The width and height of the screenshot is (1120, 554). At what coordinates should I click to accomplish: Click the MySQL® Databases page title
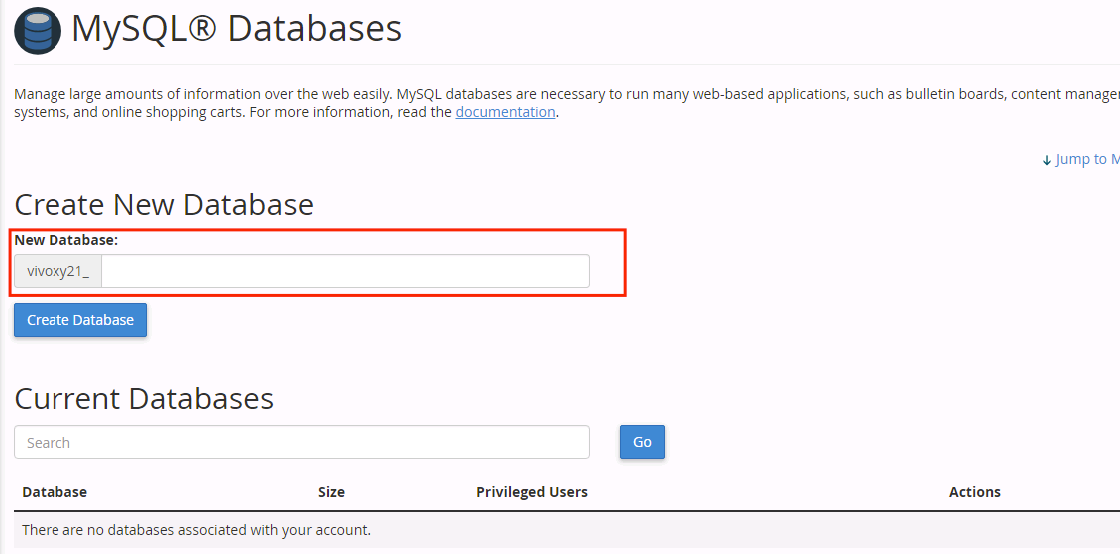click(237, 29)
